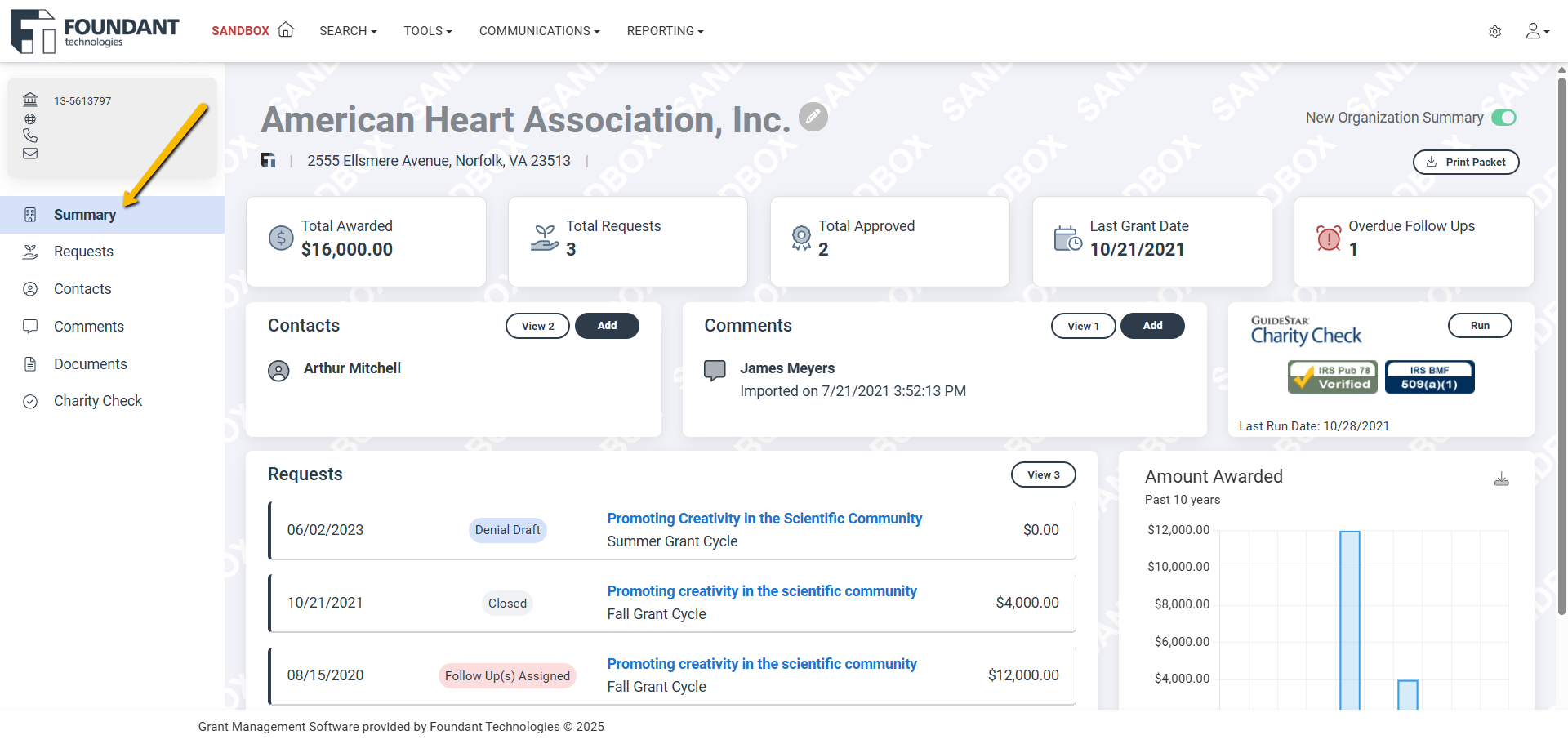
Task: Click the Print Packet button
Action: coord(1466,162)
